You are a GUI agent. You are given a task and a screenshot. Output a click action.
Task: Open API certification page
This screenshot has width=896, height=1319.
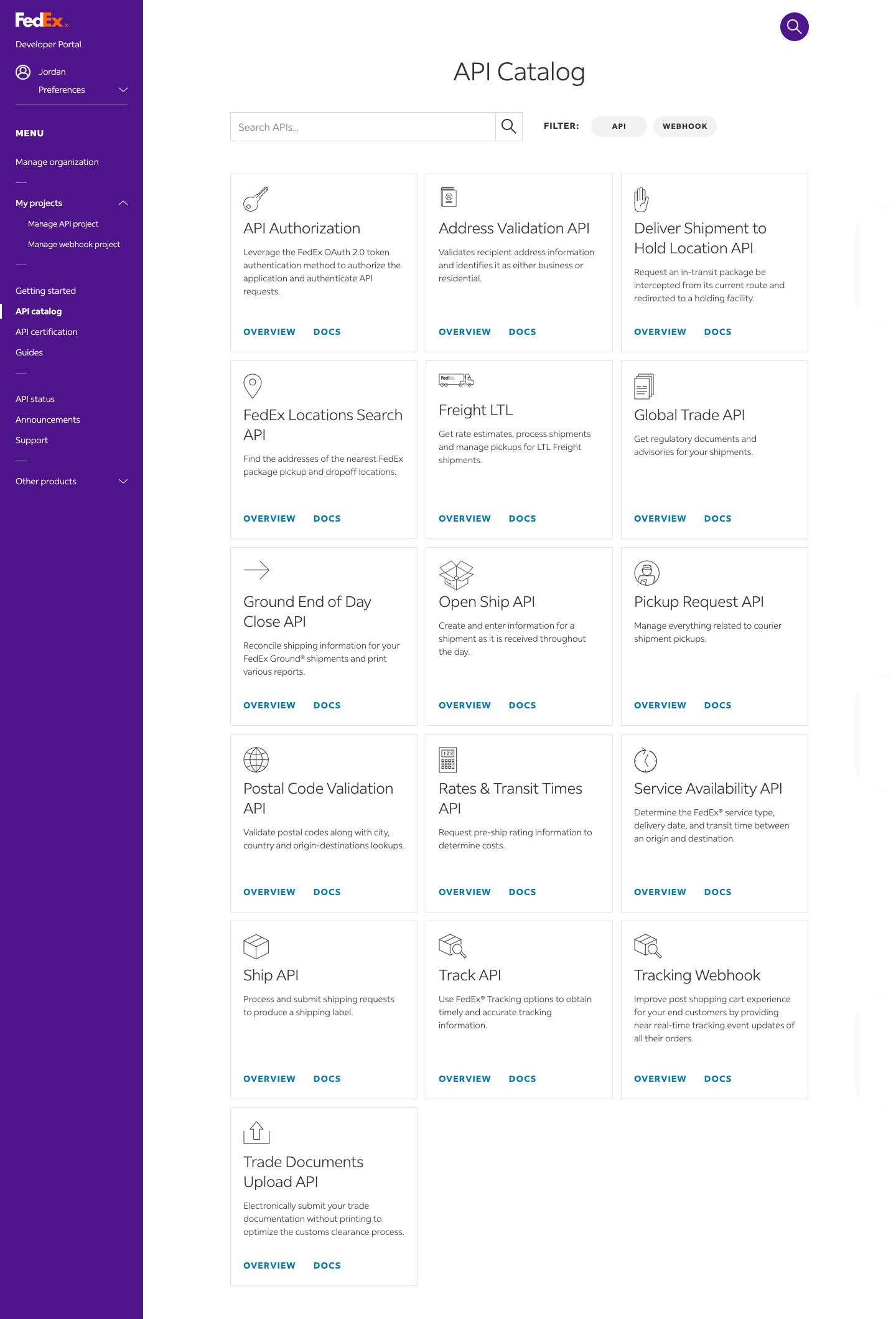(x=47, y=332)
